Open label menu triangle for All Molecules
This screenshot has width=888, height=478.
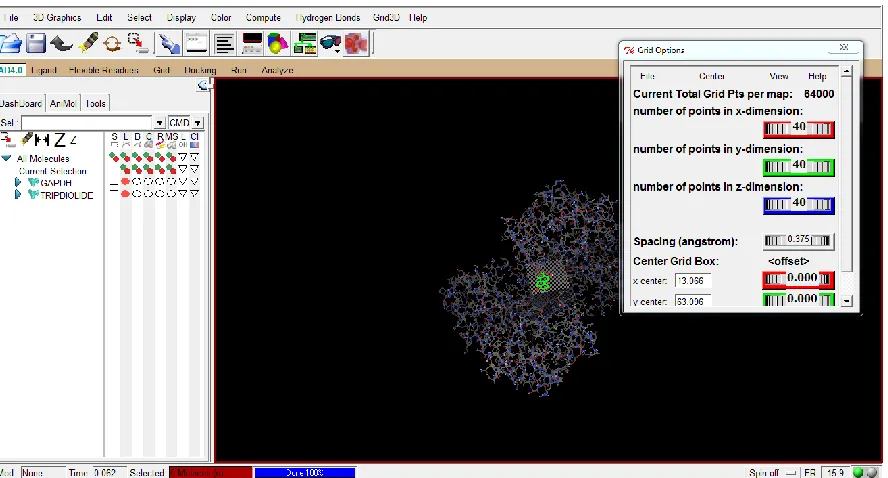(182, 157)
